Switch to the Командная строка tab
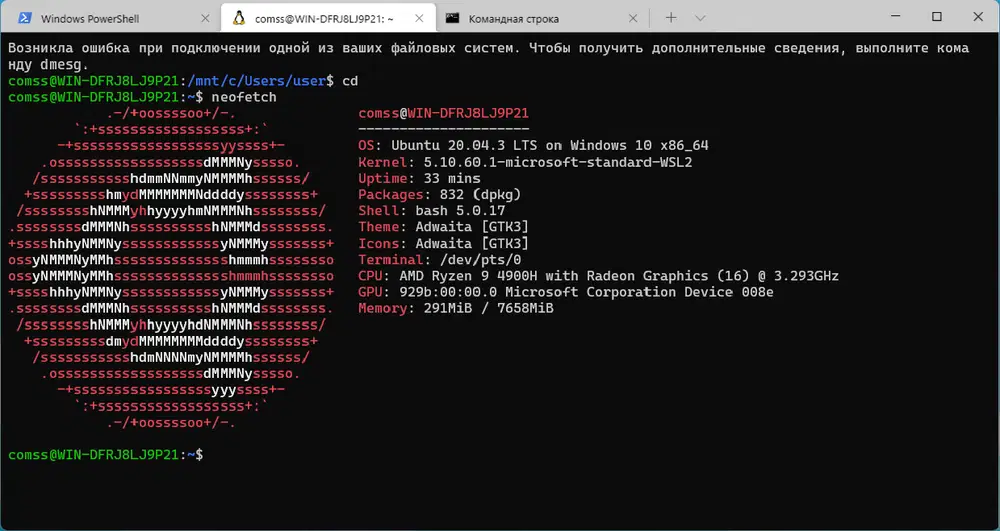 click(542, 18)
